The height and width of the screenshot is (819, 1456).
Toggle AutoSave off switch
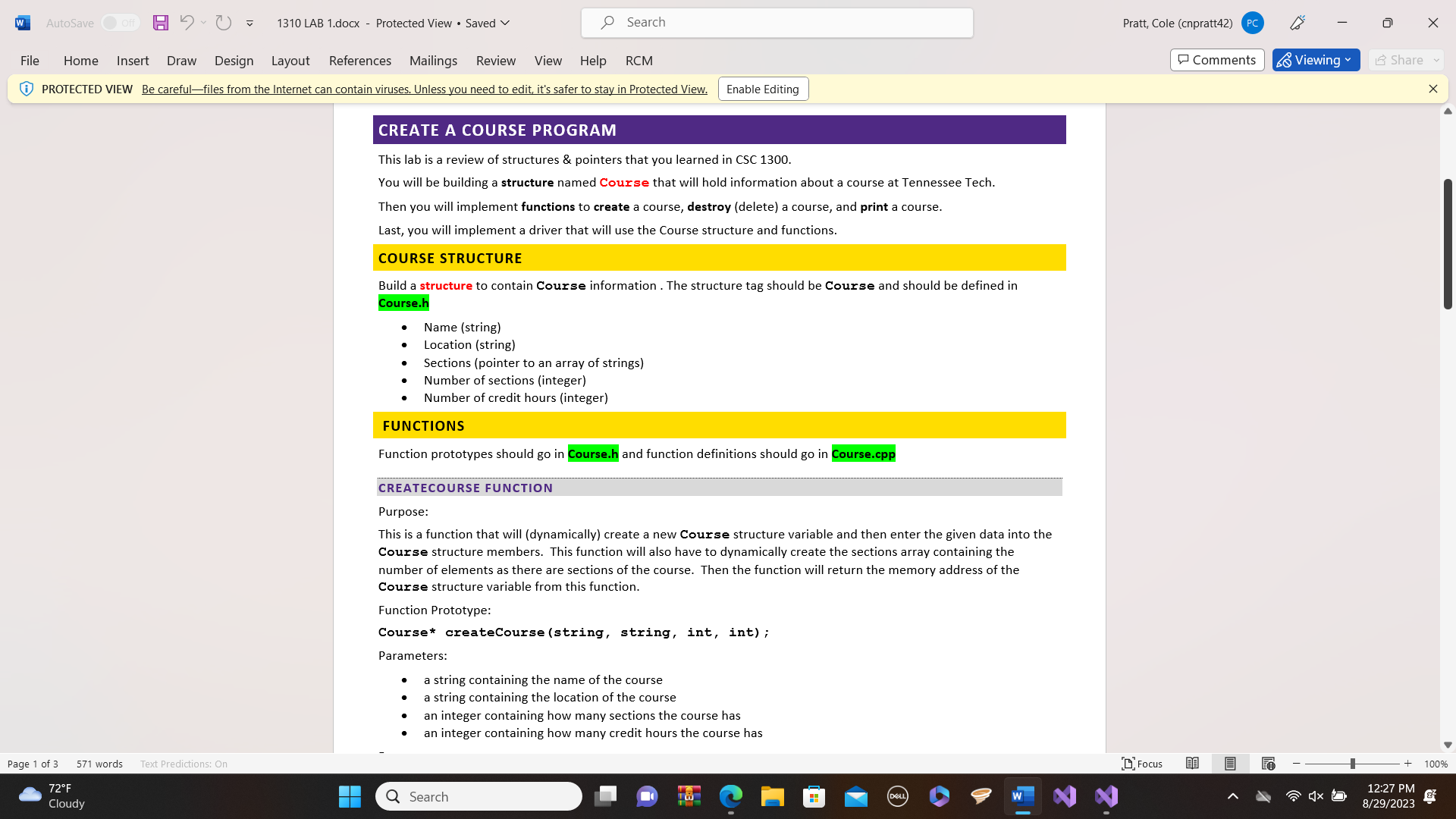point(118,23)
